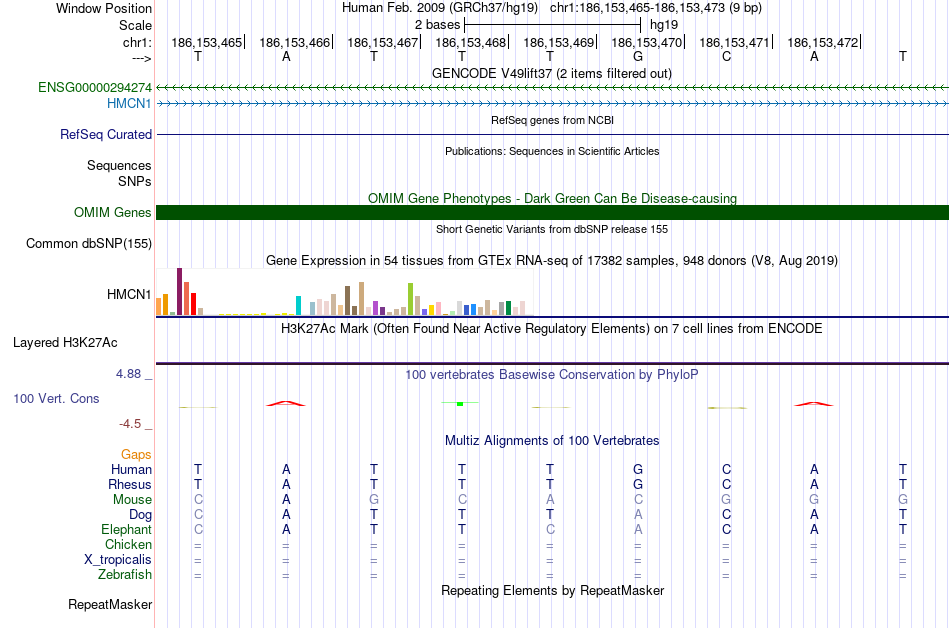Click 'Repeating Elements by RepeatMasker' title
The width and height of the screenshot is (950, 628).
click(x=553, y=590)
